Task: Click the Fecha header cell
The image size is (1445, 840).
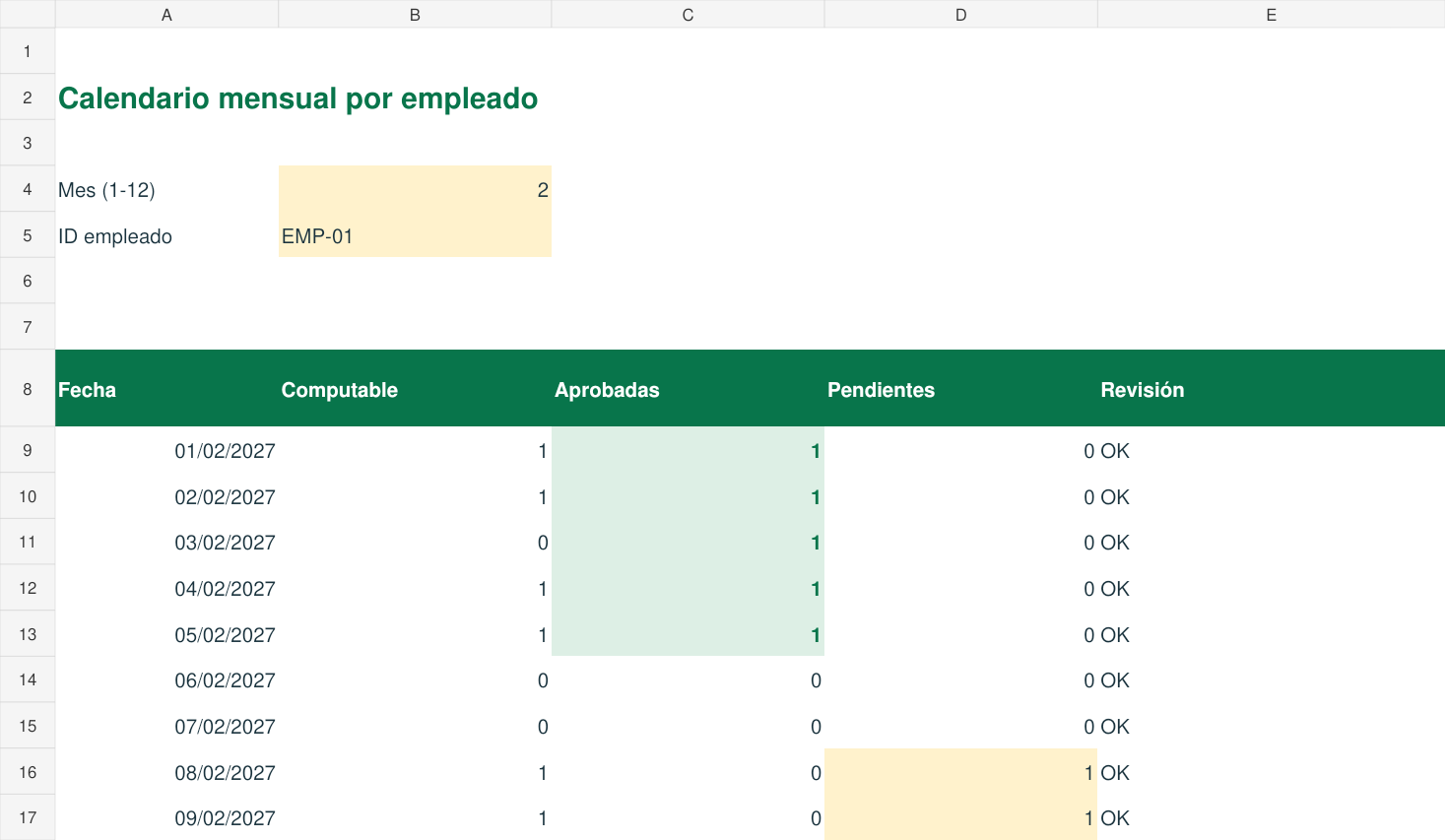Action: pyautogui.click(x=166, y=389)
